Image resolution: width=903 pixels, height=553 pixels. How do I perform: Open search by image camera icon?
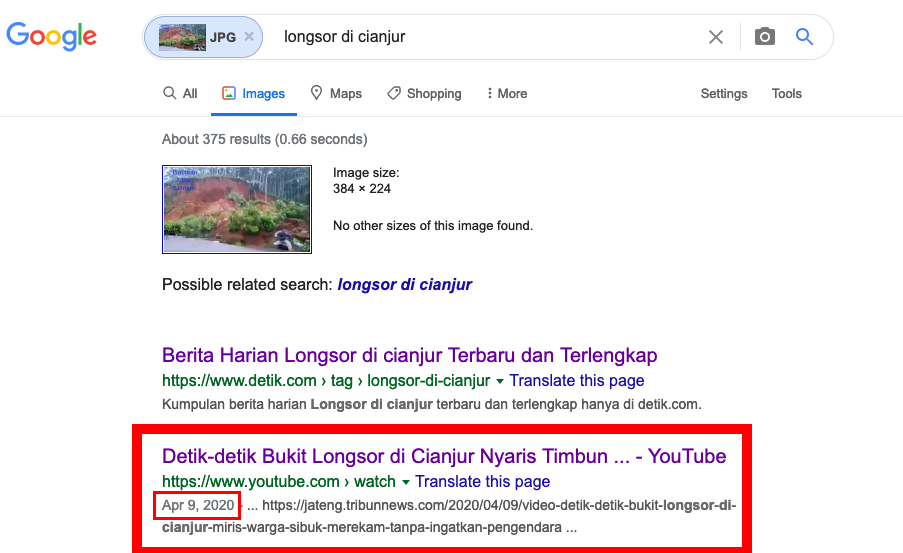tap(764, 36)
